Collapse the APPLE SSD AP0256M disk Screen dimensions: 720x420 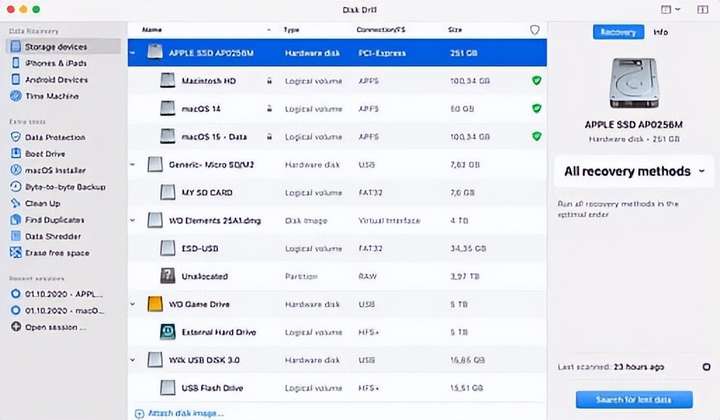click(x=133, y=53)
